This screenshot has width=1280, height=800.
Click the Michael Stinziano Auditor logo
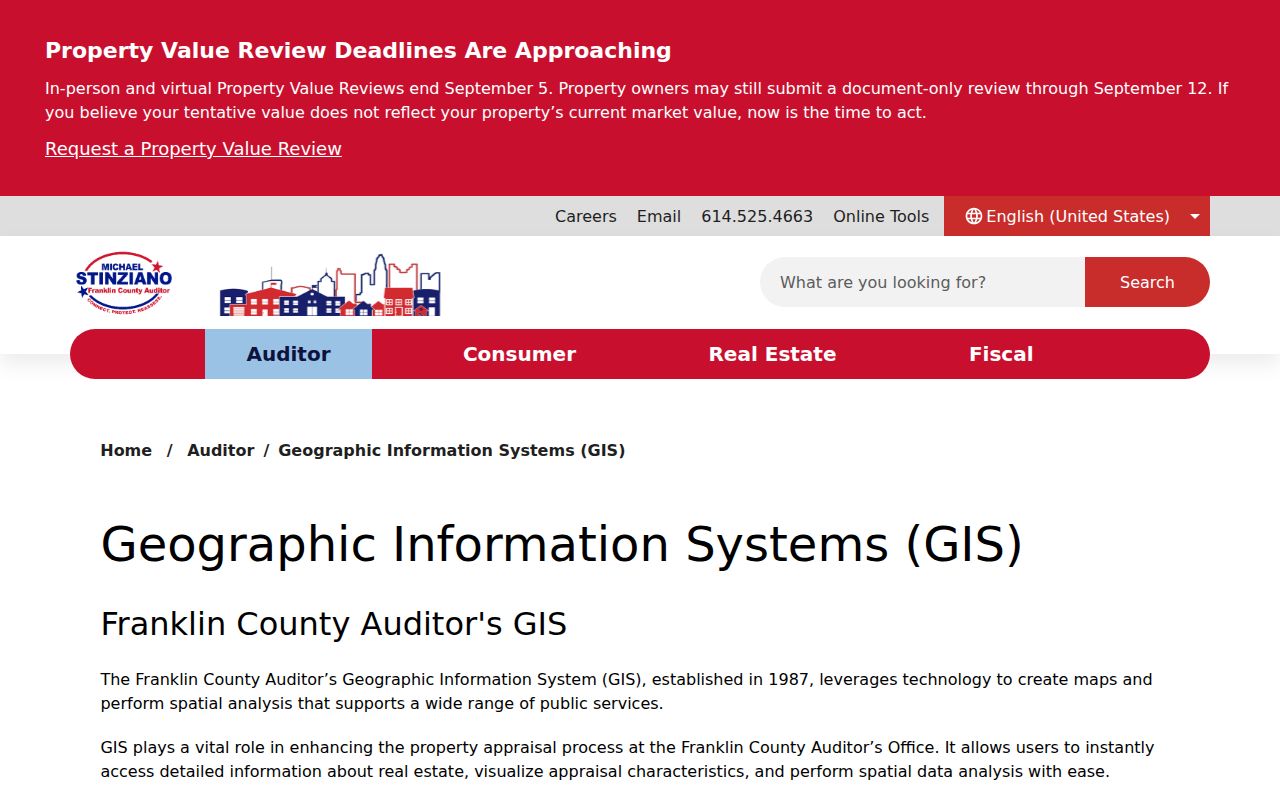tap(124, 281)
